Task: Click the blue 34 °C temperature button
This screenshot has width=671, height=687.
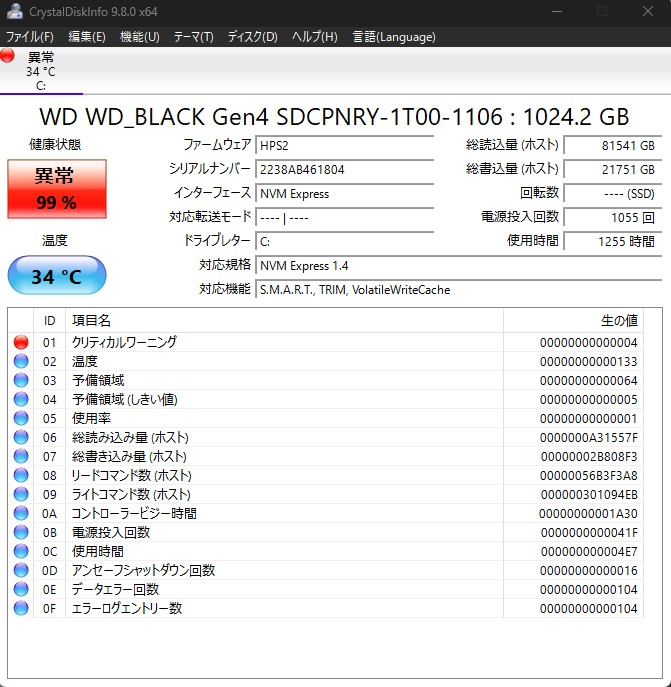Action: click(57, 276)
